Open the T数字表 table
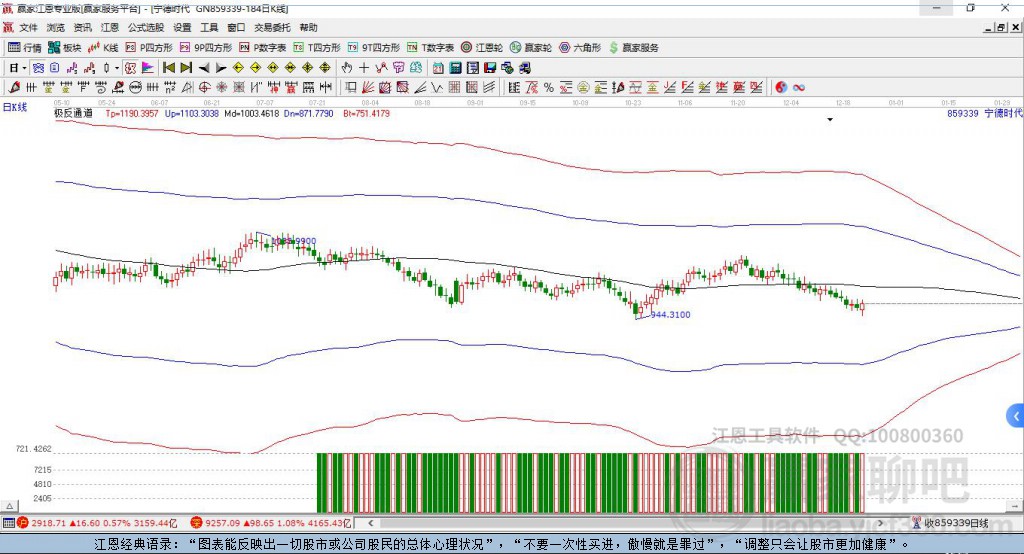Screen dimensions: 1024x554 430,48
